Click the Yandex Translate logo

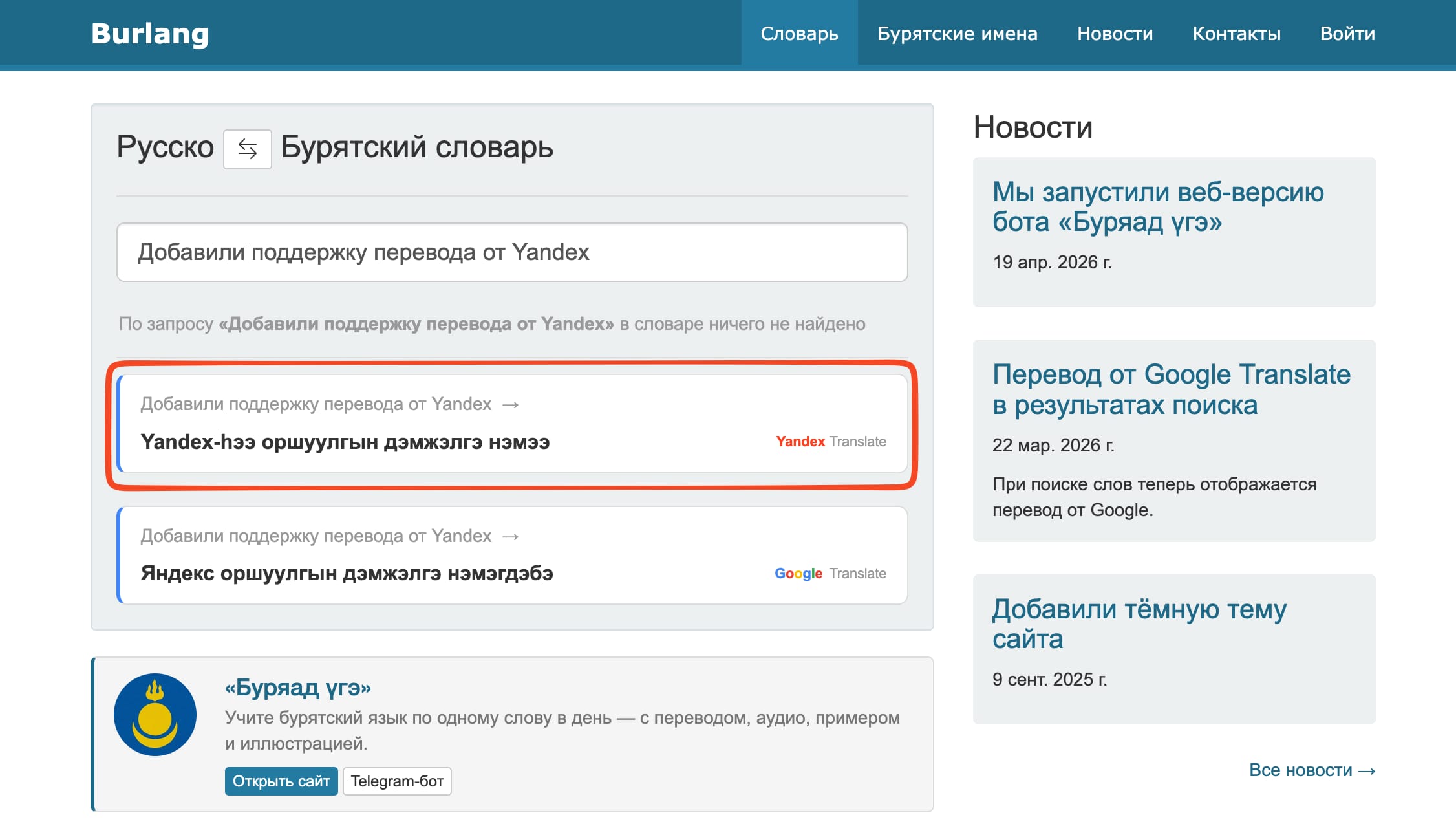831,442
